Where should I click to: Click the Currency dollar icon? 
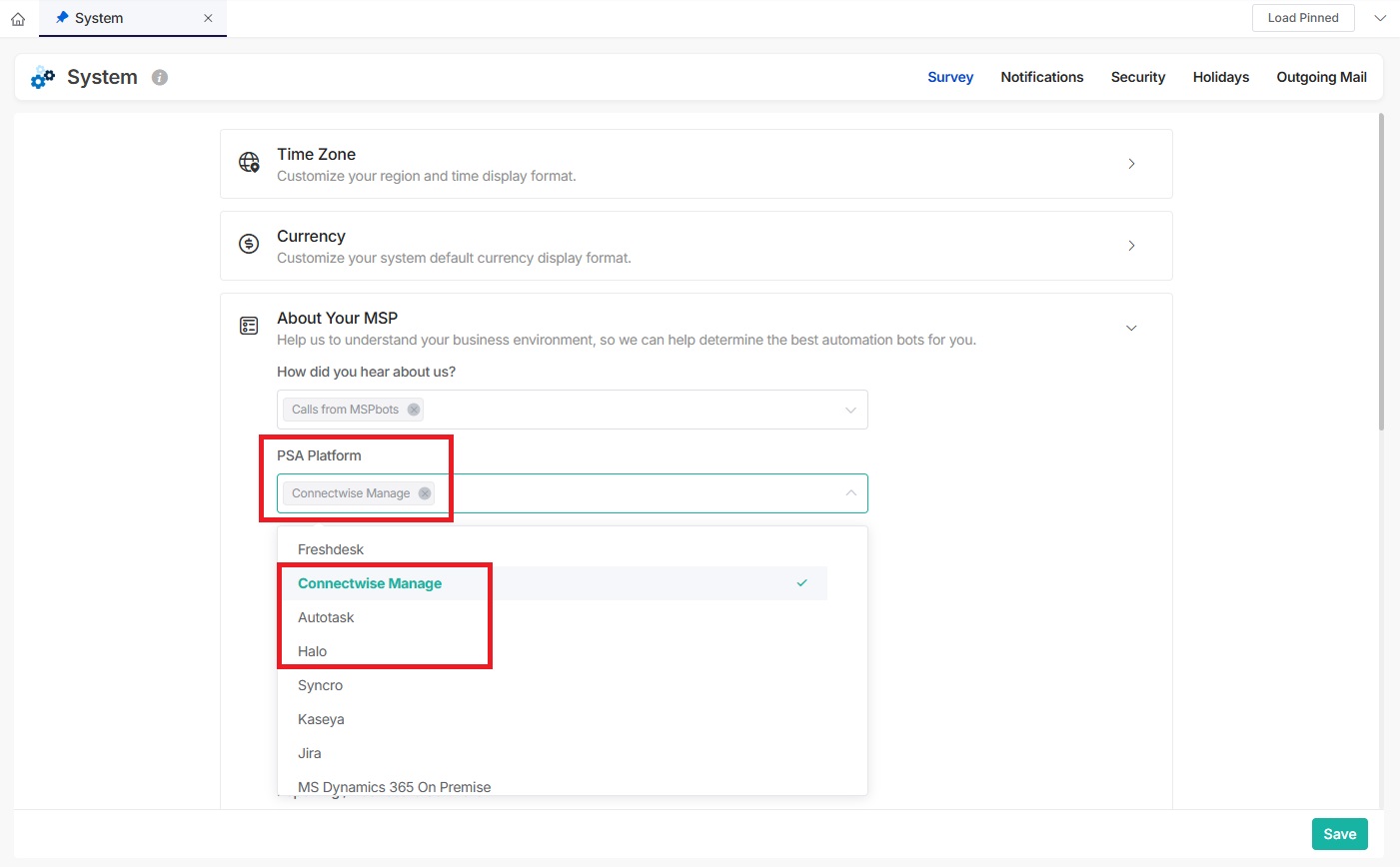[x=249, y=245]
